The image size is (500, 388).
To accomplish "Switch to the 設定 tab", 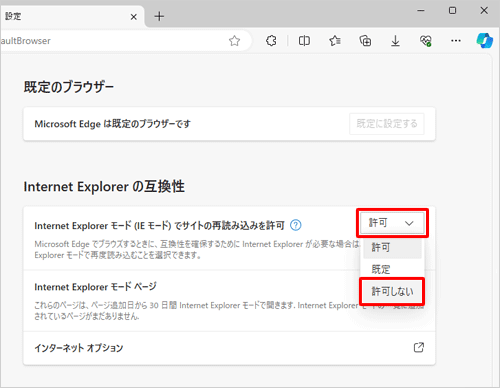I will [x=72, y=16].
